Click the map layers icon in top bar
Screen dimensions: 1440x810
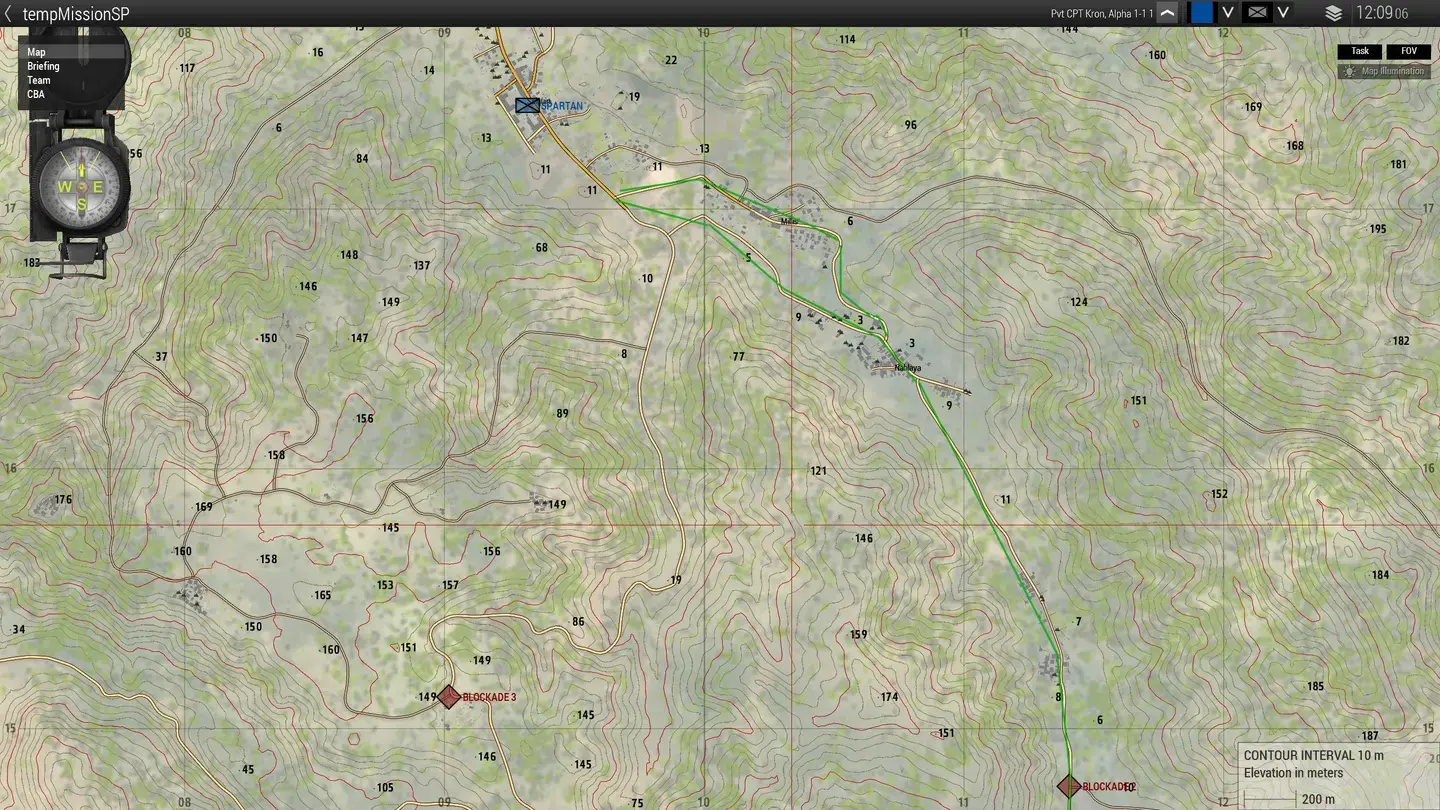point(1334,13)
